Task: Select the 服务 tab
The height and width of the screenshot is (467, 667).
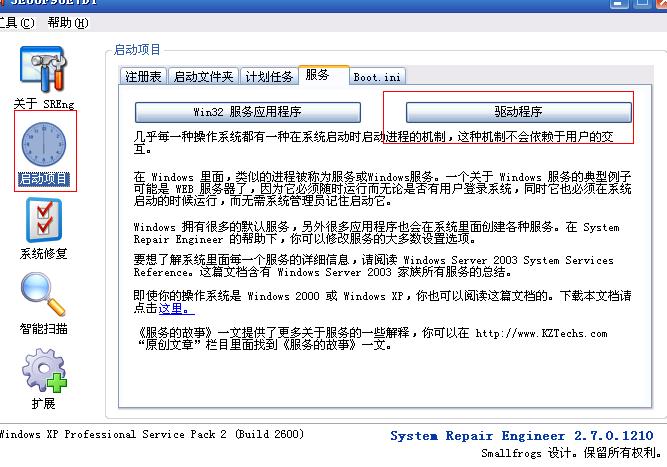Action: tap(324, 75)
